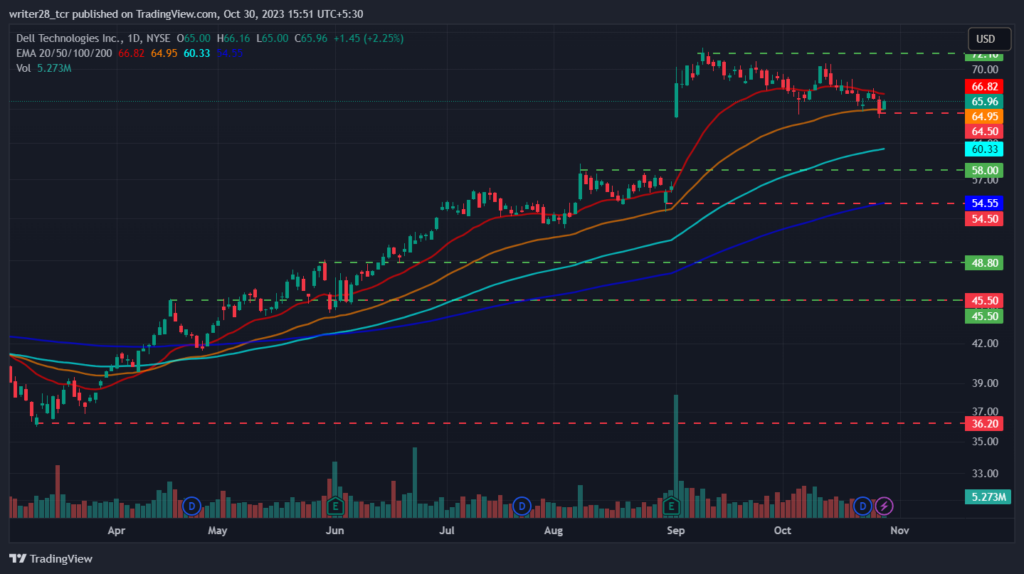
Task: Click the red 36.20 support level label
Action: point(984,424)
